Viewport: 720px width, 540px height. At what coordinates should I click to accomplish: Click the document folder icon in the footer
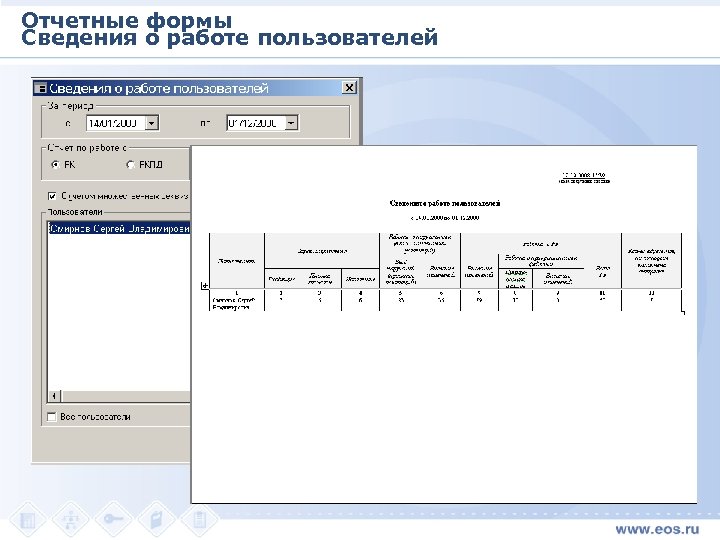(156, 520)
